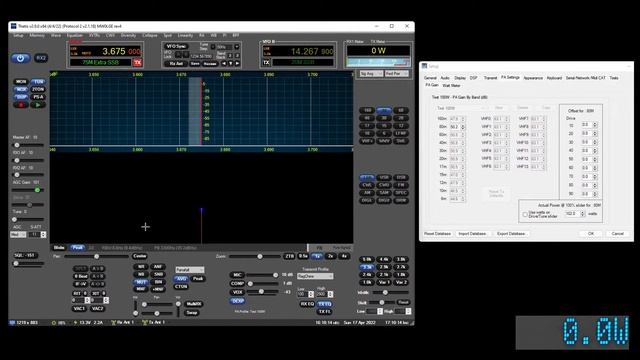The height and width of the screenshot is (360, 640).
Task: Toggle the MultiRX button
Action: coord(193,304)
